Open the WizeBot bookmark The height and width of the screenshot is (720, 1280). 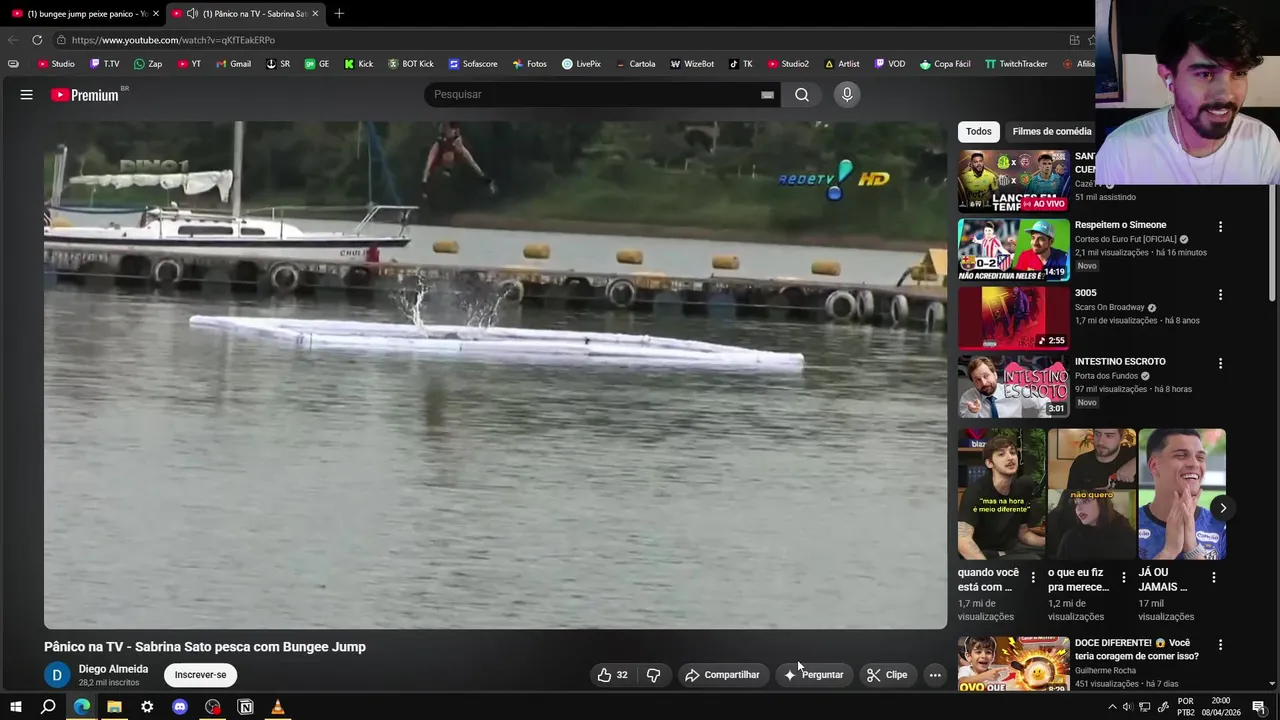click(x=692, y=64)
